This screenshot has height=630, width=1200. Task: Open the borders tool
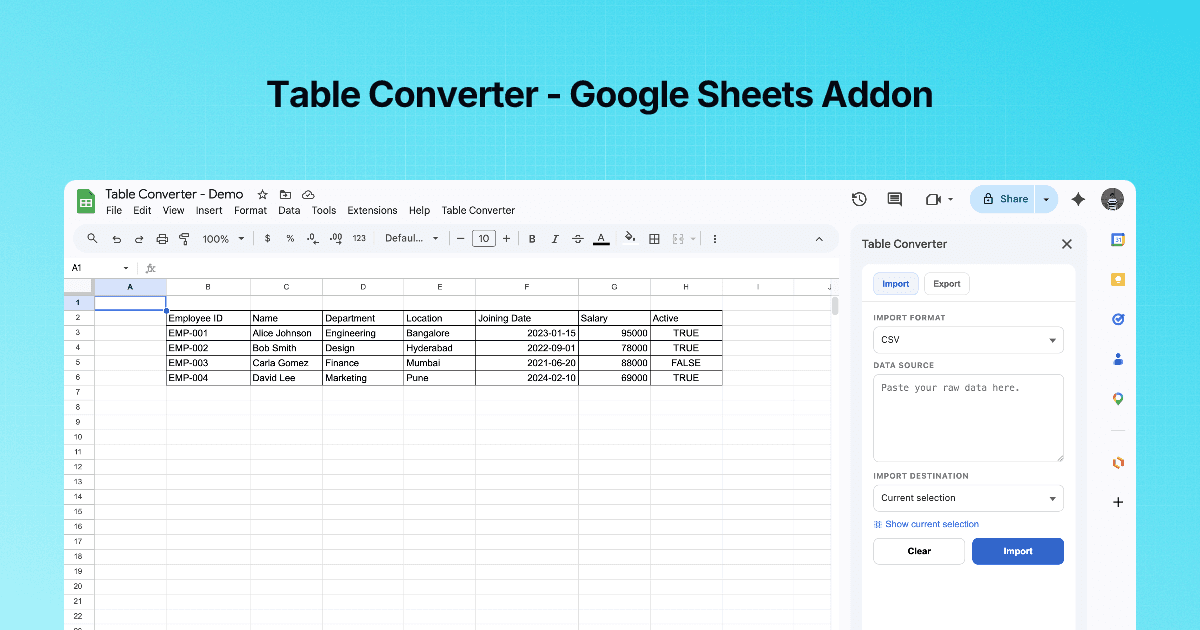(x=654, y=239)
